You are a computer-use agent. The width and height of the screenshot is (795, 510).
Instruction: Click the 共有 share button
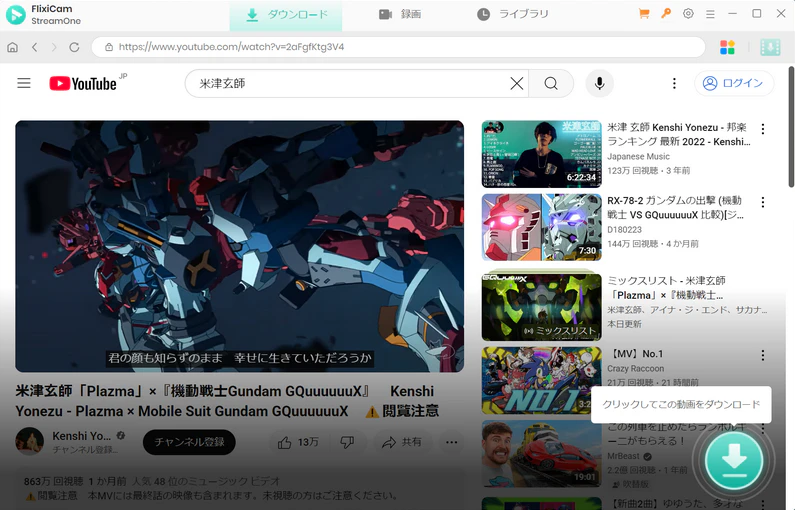pos(402,443)
